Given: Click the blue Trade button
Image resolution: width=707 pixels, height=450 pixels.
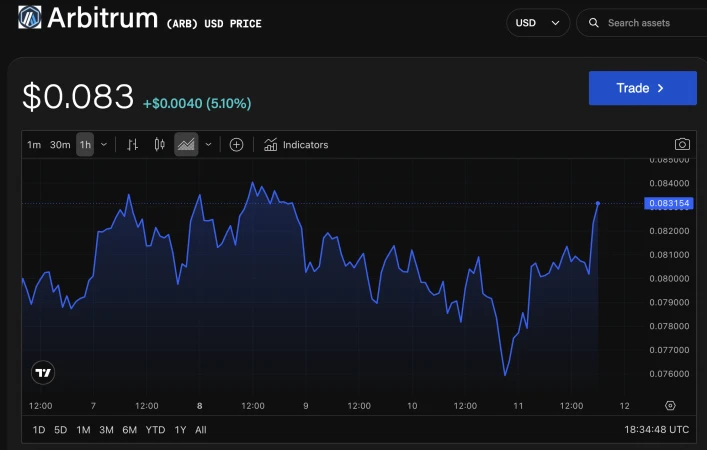Looking at the screenshot, I should click(643, 88).
